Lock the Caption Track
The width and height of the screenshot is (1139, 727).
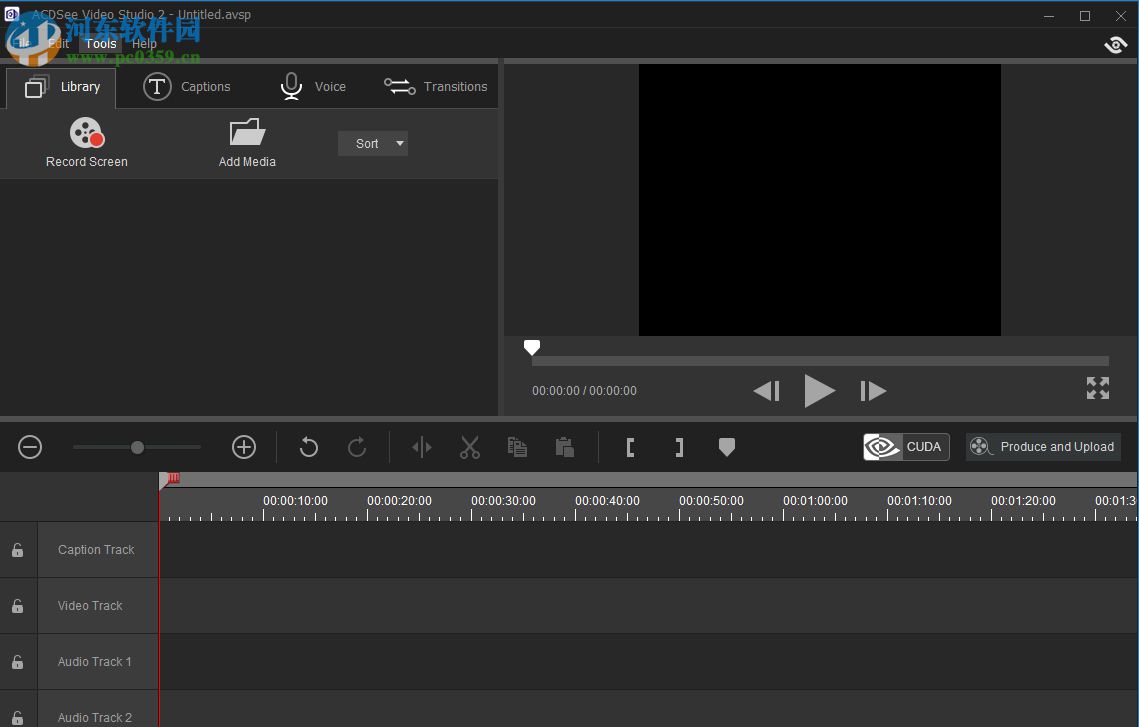tap(17, 549)
